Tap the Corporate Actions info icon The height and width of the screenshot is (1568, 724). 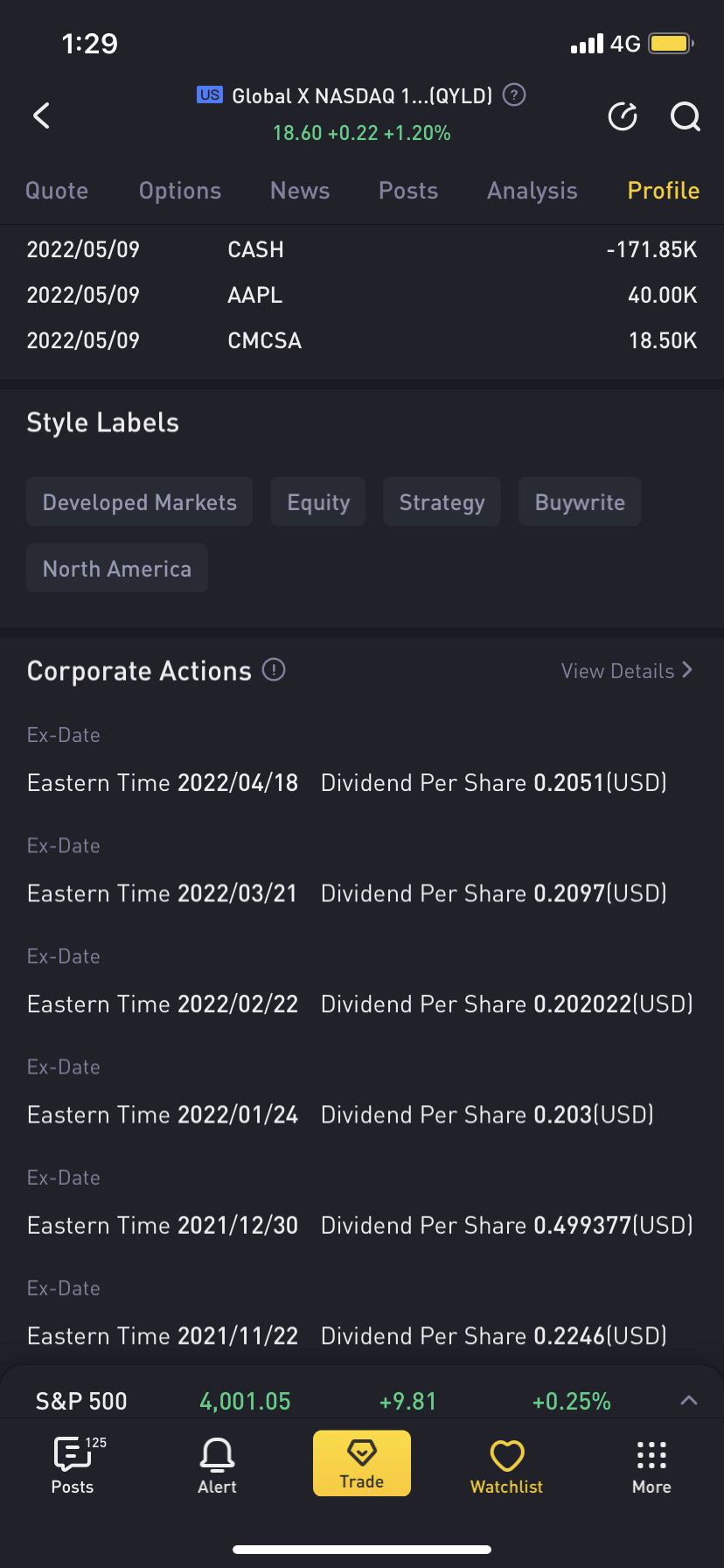click(274, 670)
